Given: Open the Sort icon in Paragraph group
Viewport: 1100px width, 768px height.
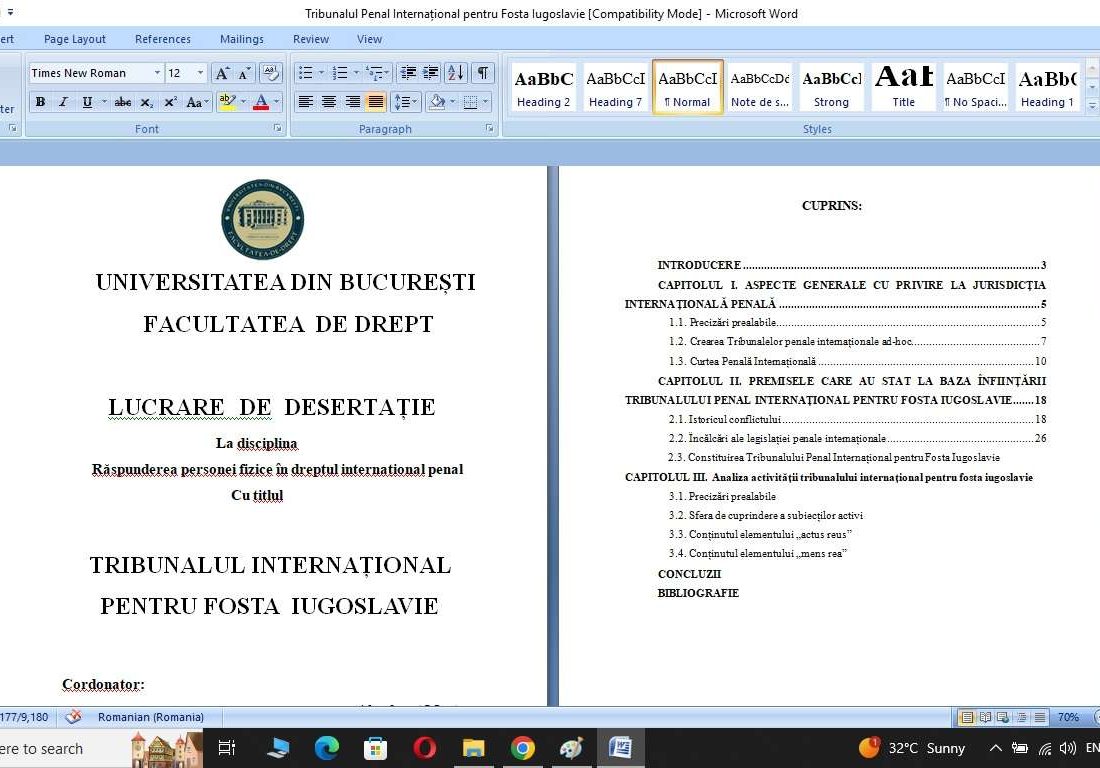Looking at the screenshot, I should point(454,74).
